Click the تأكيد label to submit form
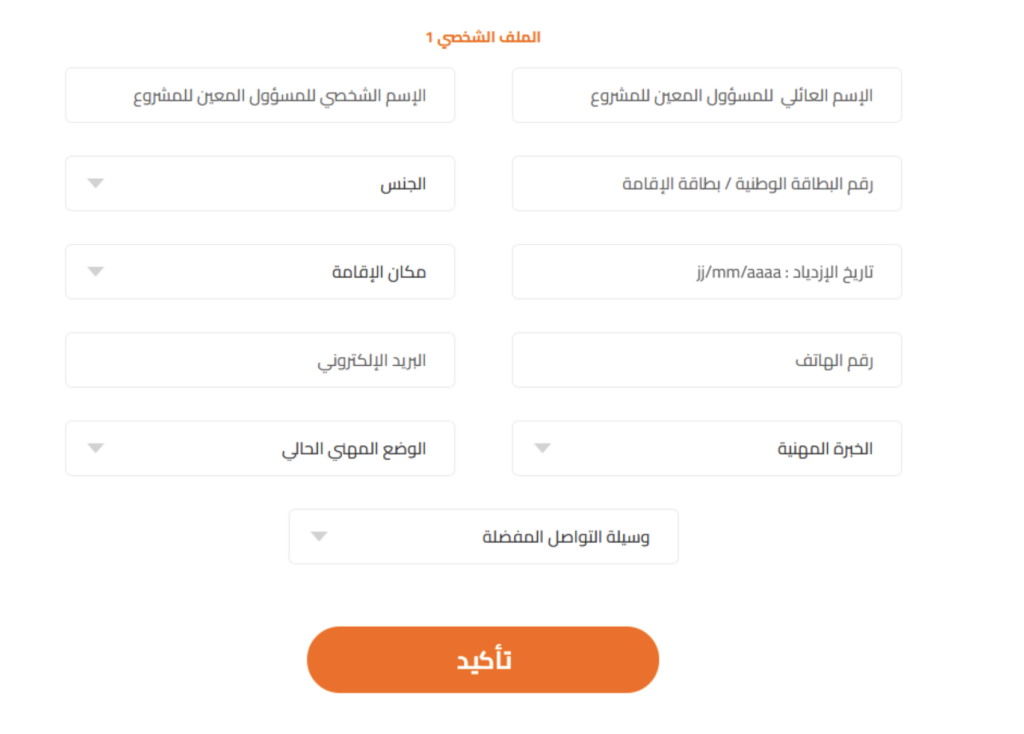The width and height of the screenshot is (1024, 734). click(484, 660)
